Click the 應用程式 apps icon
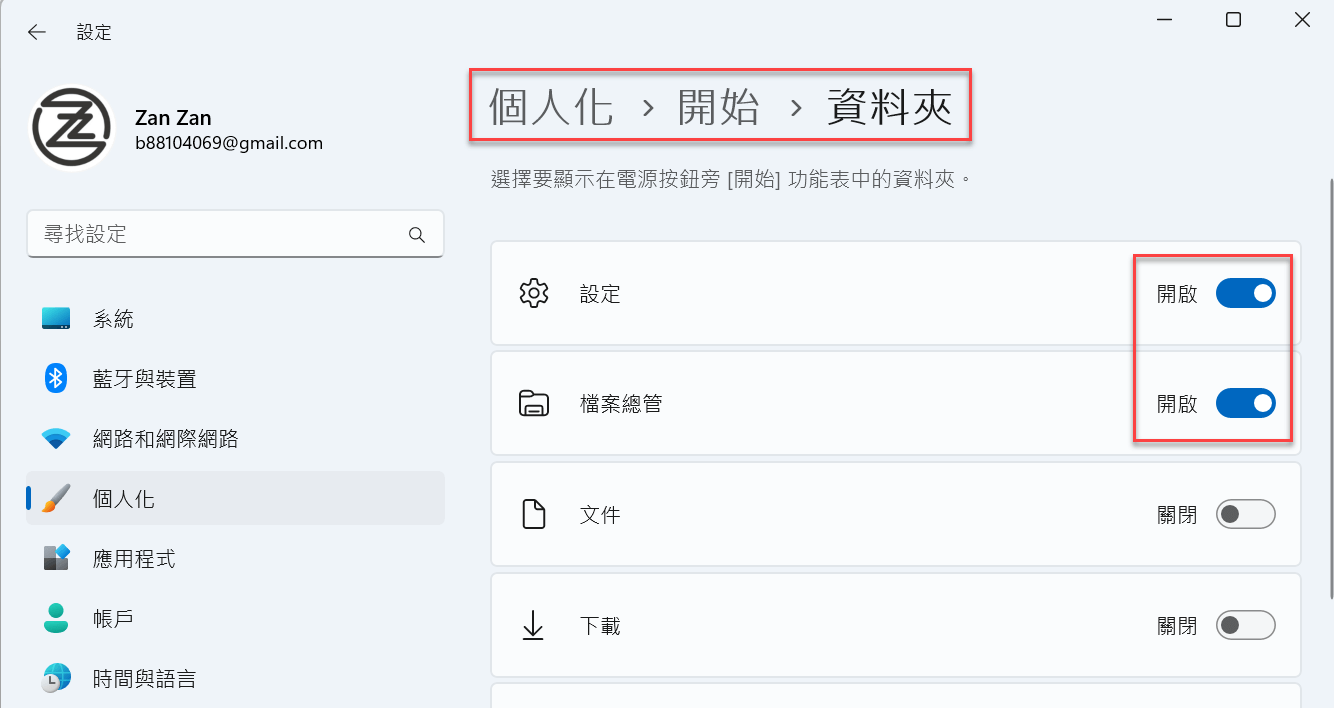The image size is (1334, 708). (56, 558)
